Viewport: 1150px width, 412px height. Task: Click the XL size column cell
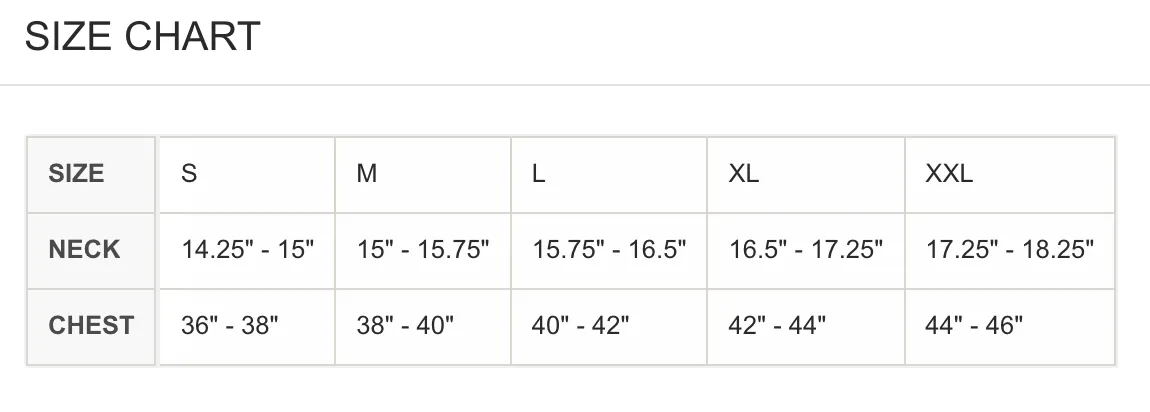806,174
